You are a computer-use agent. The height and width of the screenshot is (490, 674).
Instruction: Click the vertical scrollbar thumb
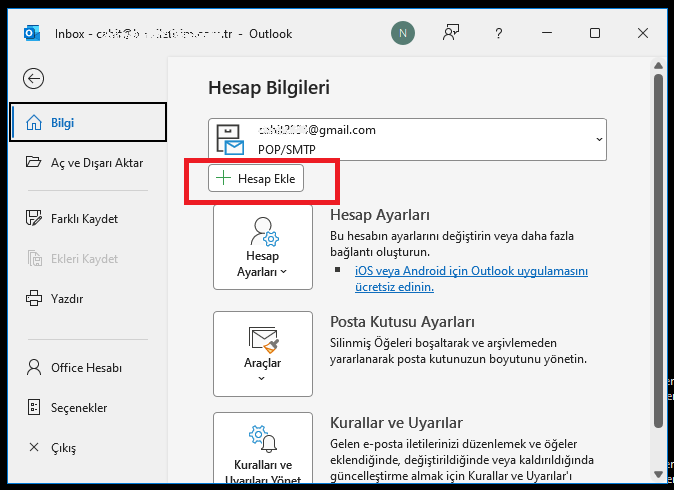pyautogui.click(x=659, y=251)
